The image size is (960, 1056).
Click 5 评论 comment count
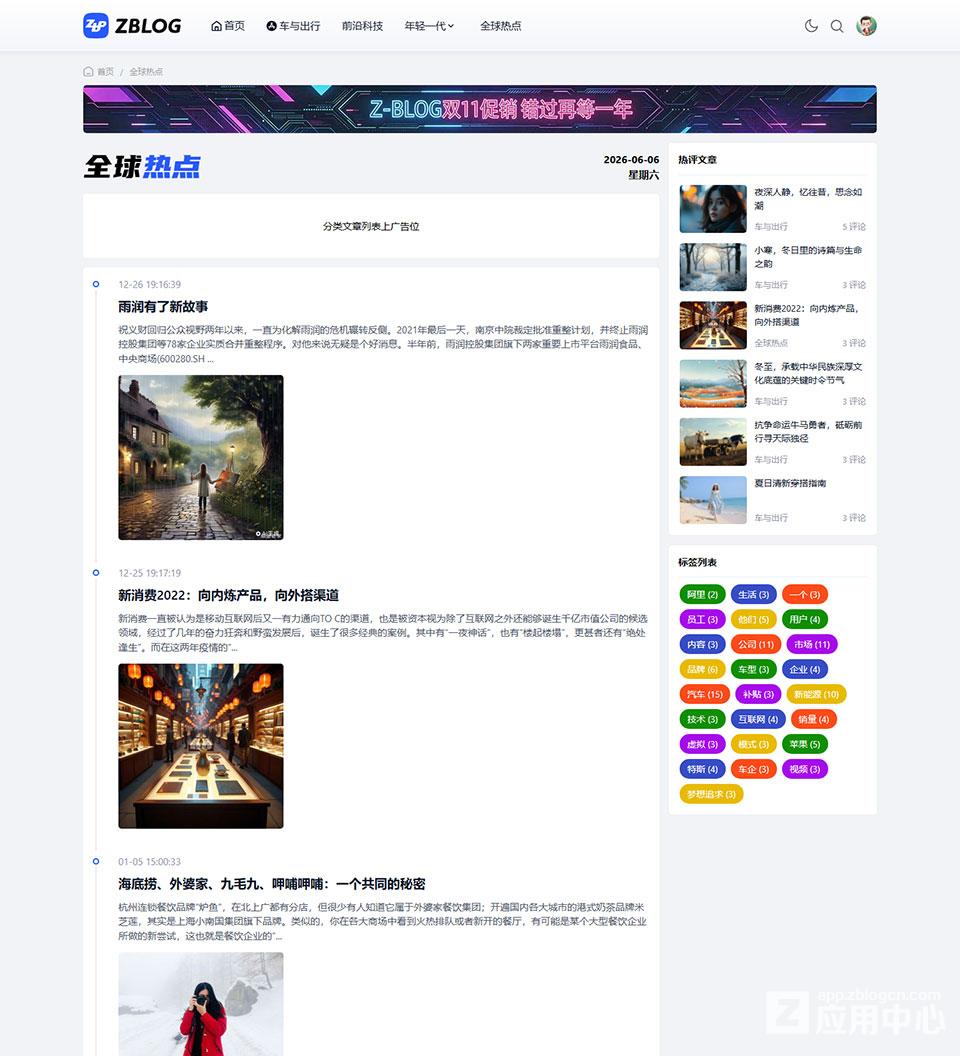(854, 226)
